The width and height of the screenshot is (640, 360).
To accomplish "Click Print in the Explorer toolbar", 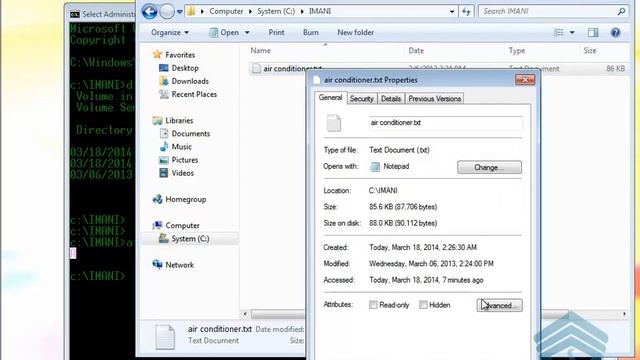I will tap(276, 32).
